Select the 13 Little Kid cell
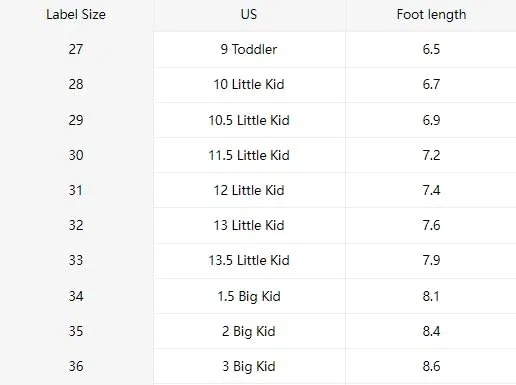The height and width of the screenshot is (385, 516). [x=249, y=225]
